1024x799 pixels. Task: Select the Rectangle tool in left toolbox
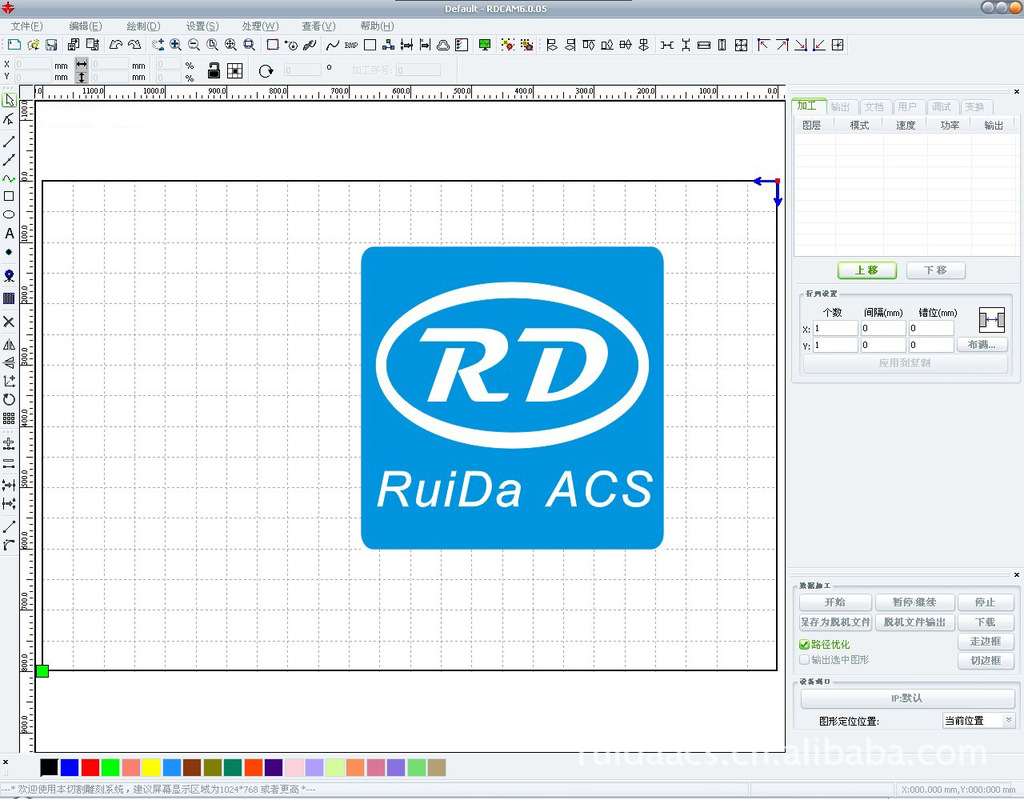pos(9,196)
